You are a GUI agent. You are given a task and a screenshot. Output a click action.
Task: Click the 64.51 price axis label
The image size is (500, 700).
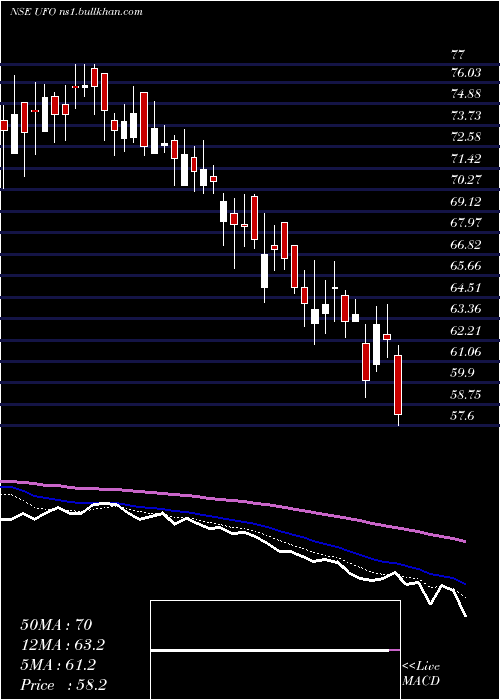(466, 287)
